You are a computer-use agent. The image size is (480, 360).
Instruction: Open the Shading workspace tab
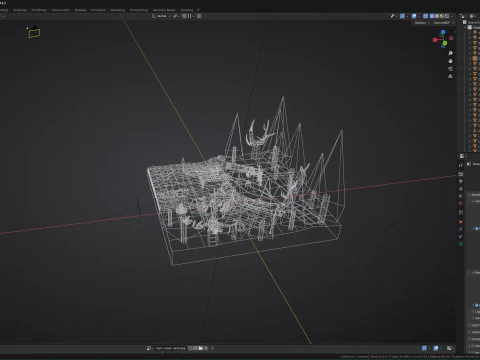point(80,10)
